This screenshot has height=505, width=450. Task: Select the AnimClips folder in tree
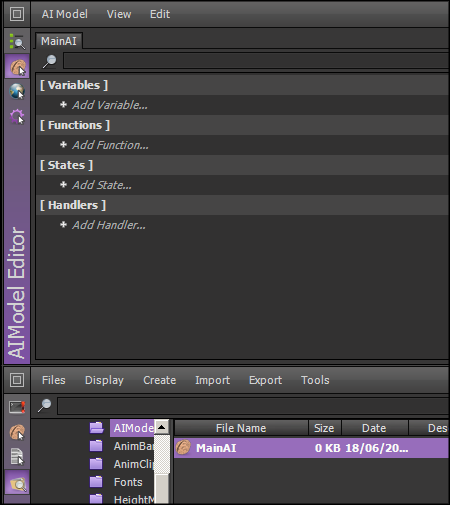(x=133, y=464)
